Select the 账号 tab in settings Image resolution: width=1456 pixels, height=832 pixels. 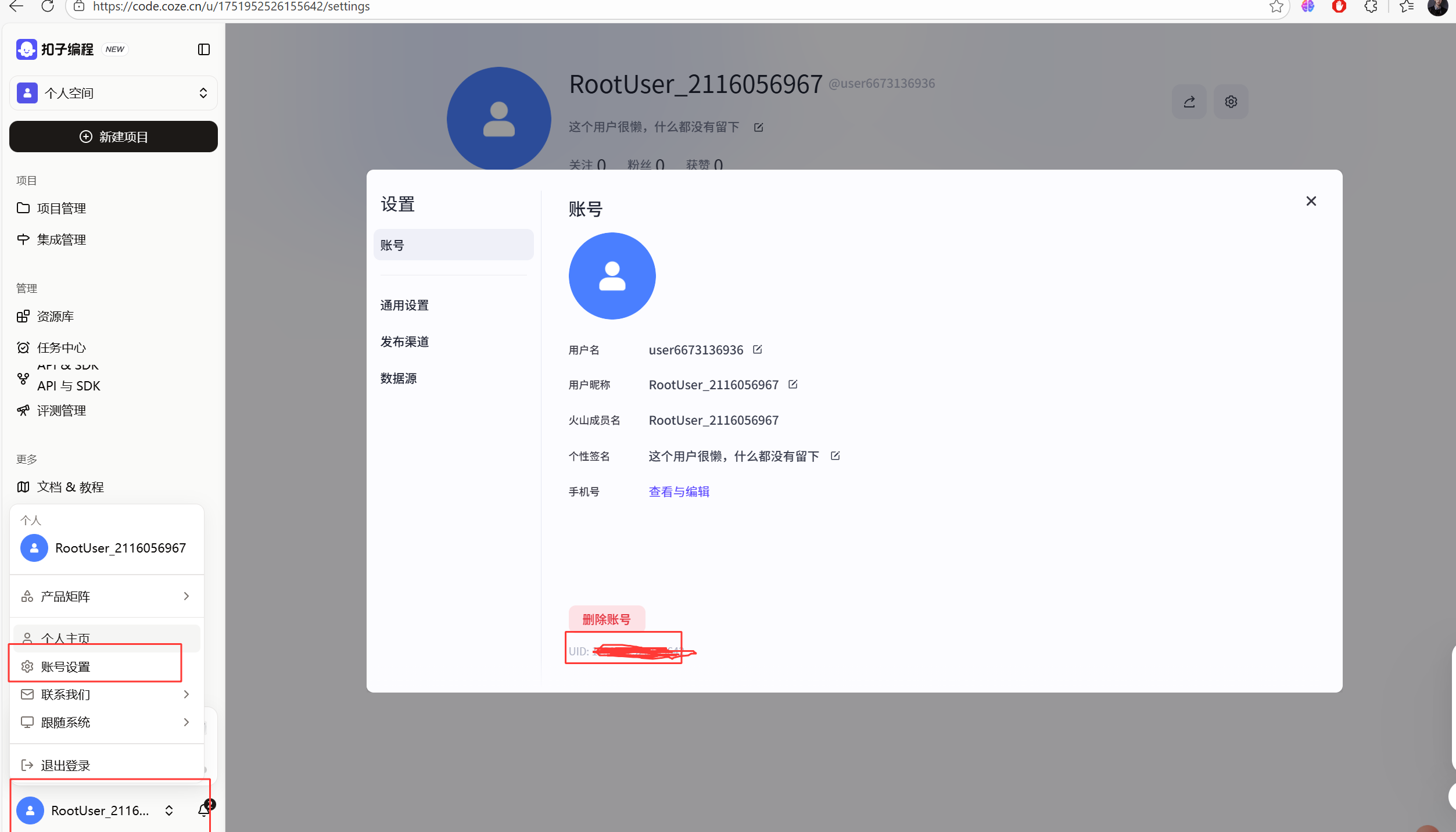(x=453, y=245)
